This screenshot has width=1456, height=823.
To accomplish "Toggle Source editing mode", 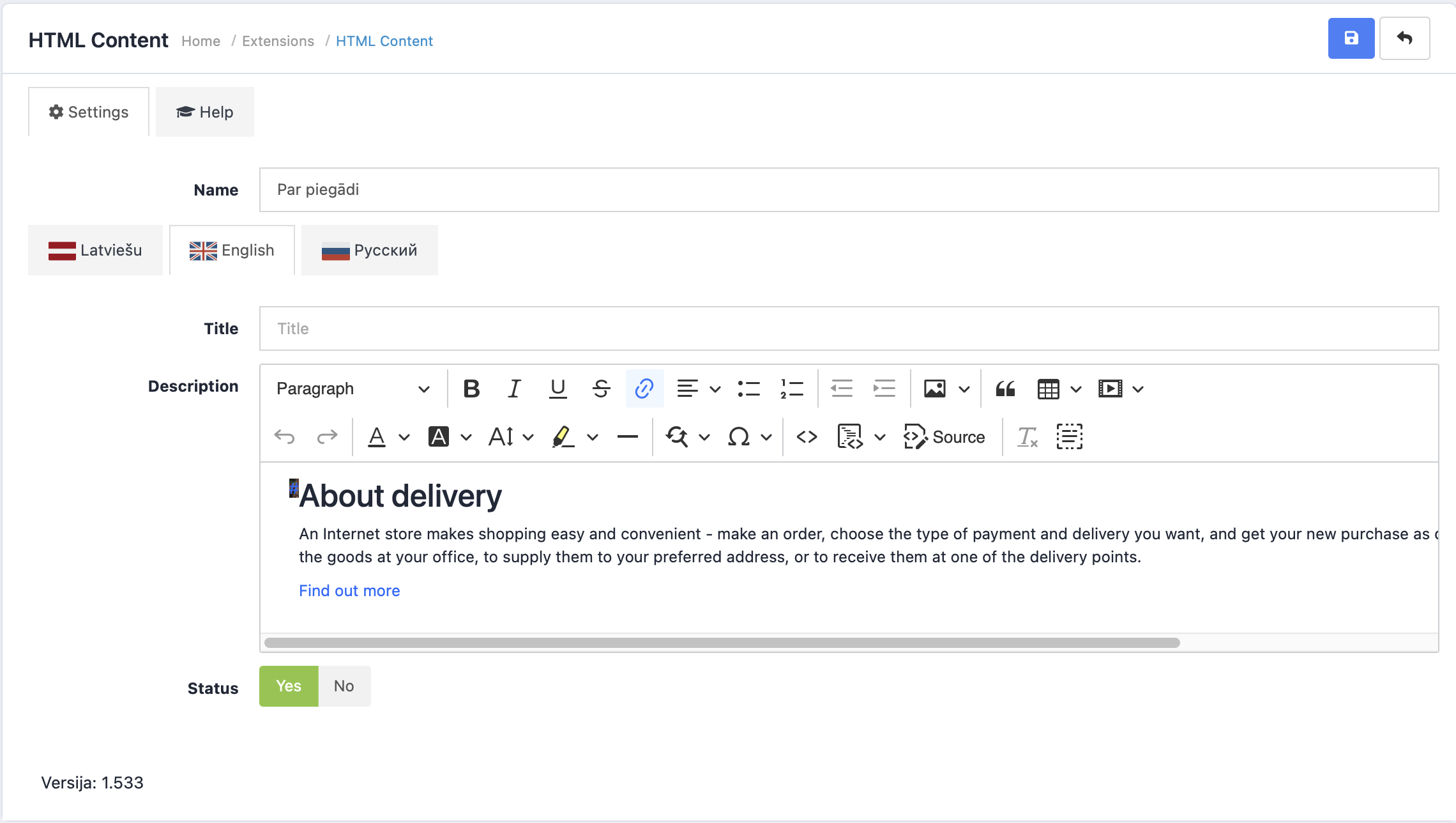I will click(944, 437).
